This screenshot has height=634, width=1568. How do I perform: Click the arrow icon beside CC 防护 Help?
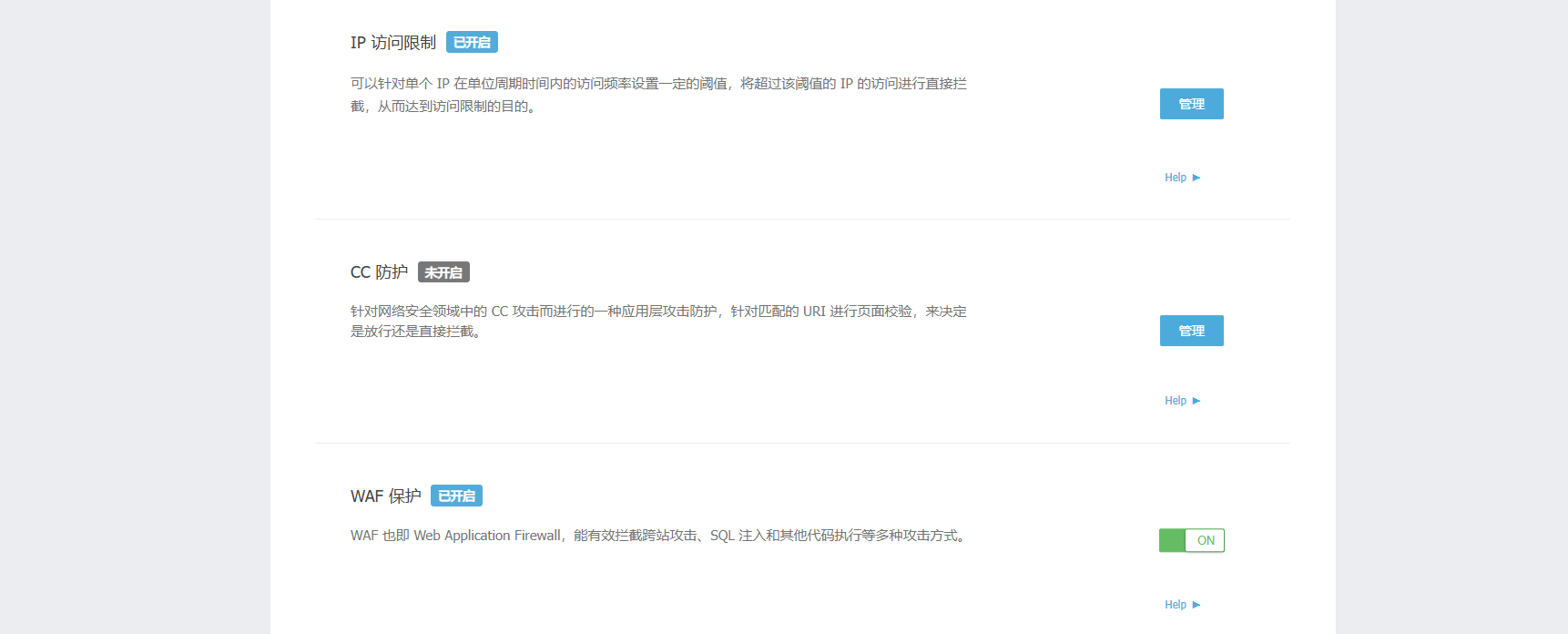click(x=1196, y=401)
